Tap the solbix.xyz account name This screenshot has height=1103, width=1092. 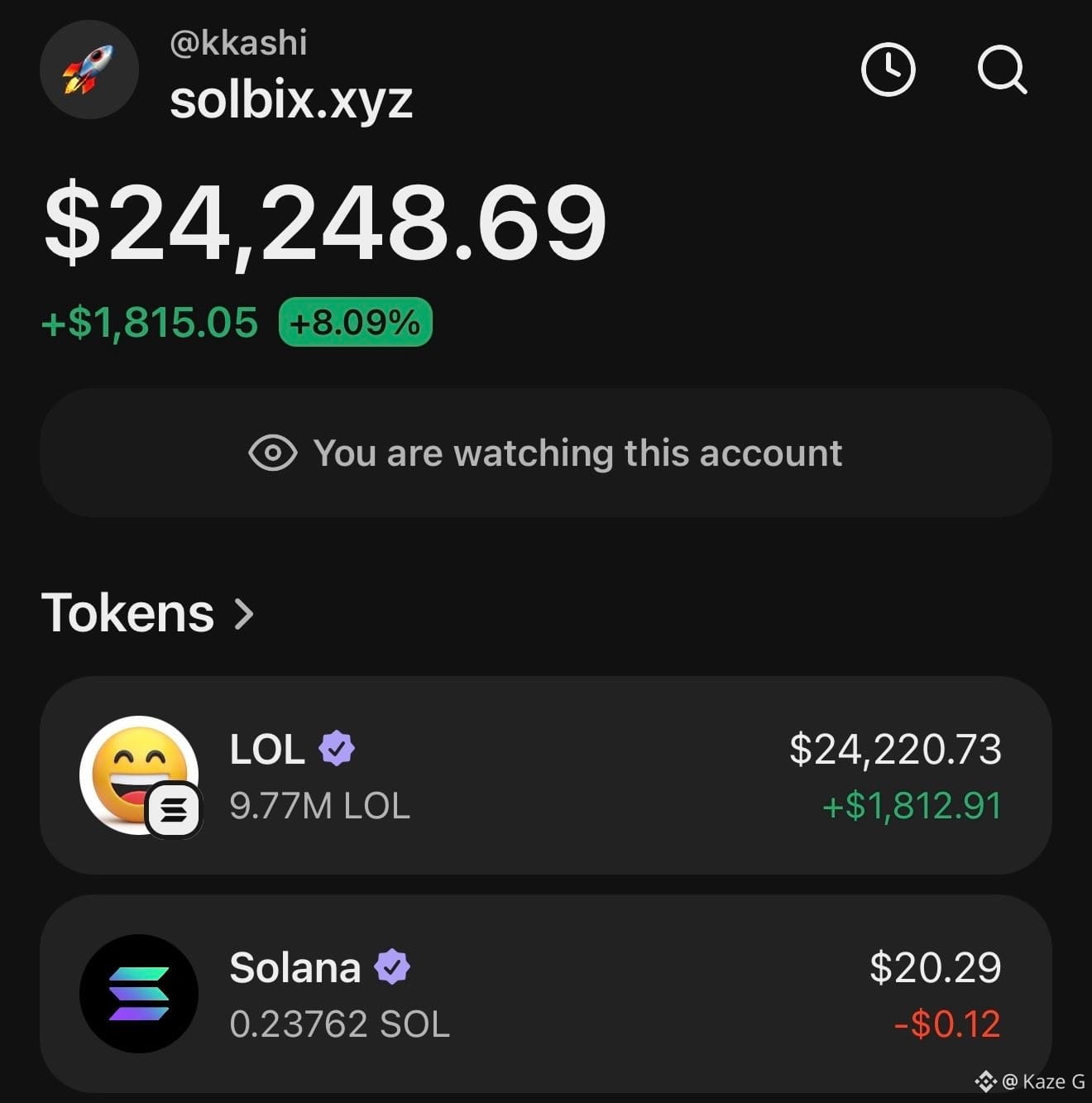click(291, 100)
